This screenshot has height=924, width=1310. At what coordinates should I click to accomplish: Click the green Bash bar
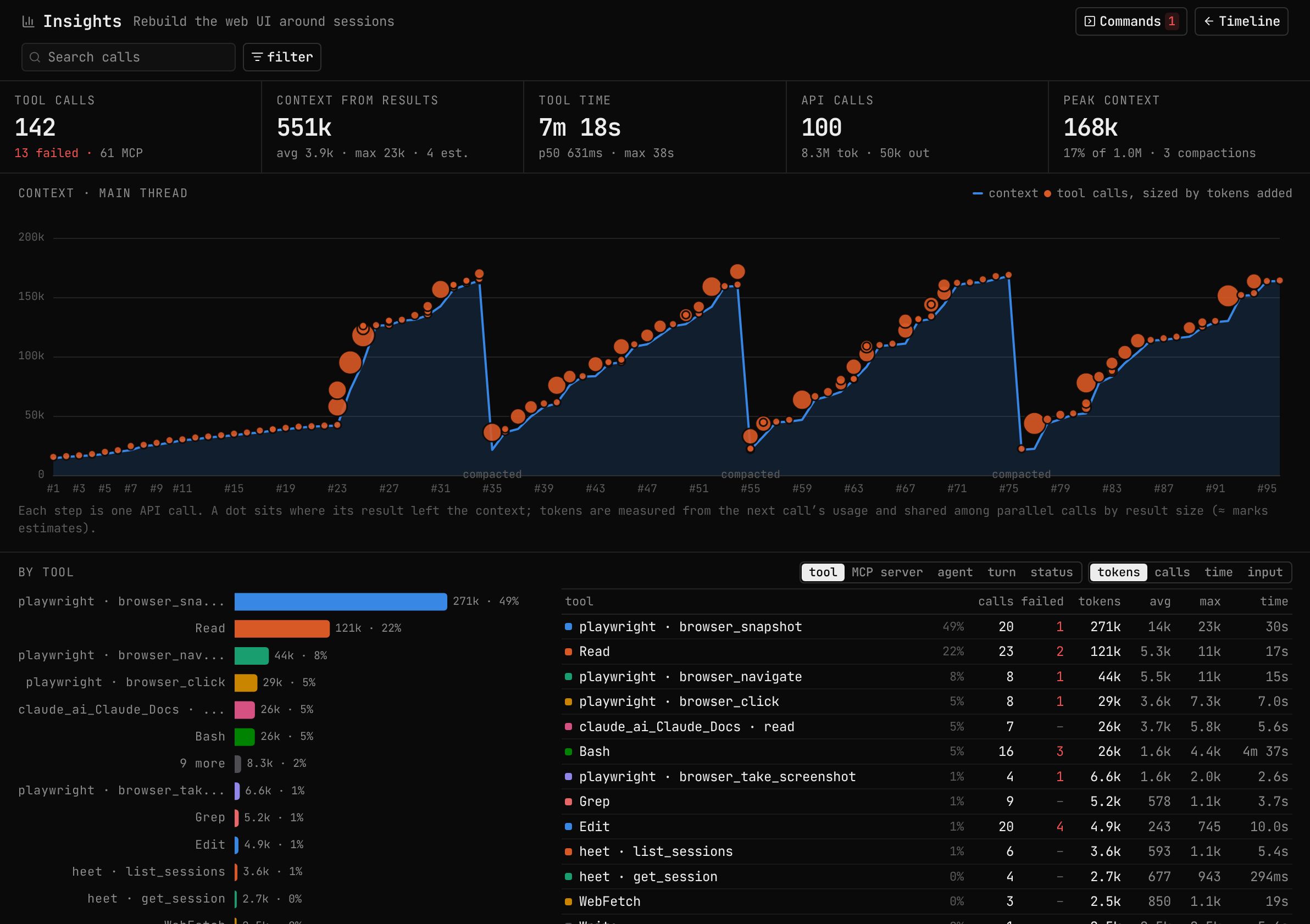(x=244, y=736)
